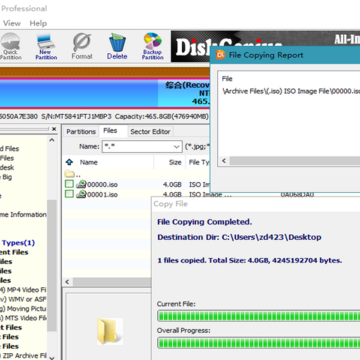Click the File Copying Report window icon
This screenshot has width=360, height=360.
[x=220, y=55]
